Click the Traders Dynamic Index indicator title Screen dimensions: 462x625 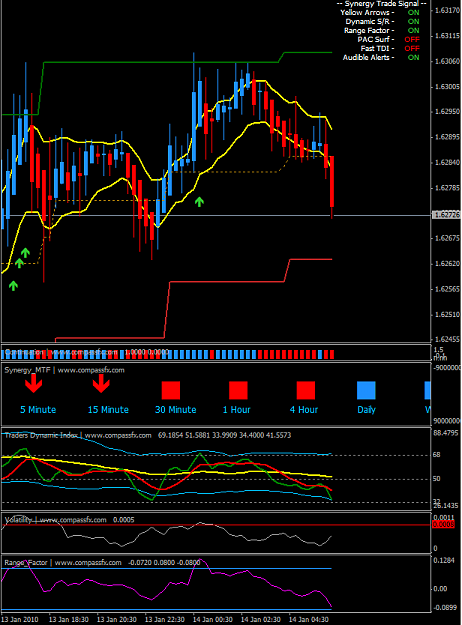[78, 435]
